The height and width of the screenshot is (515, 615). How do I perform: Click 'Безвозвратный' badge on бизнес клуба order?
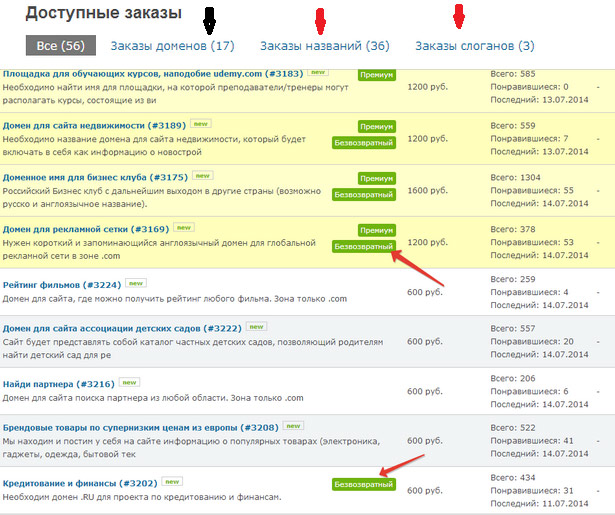click(363, 194)
